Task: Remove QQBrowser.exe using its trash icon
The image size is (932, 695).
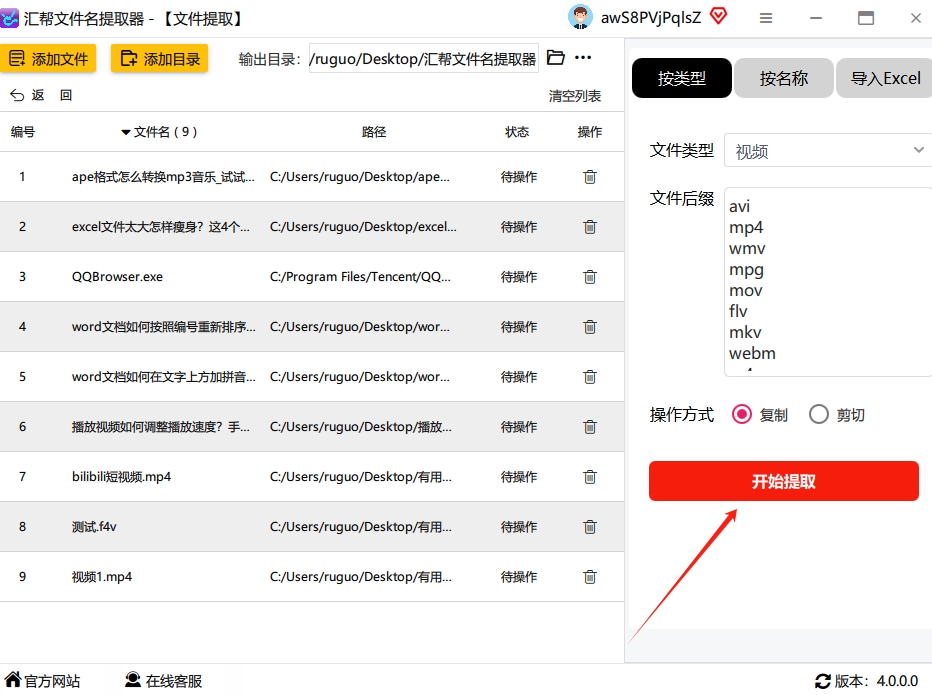Action: tap(590, 276)
